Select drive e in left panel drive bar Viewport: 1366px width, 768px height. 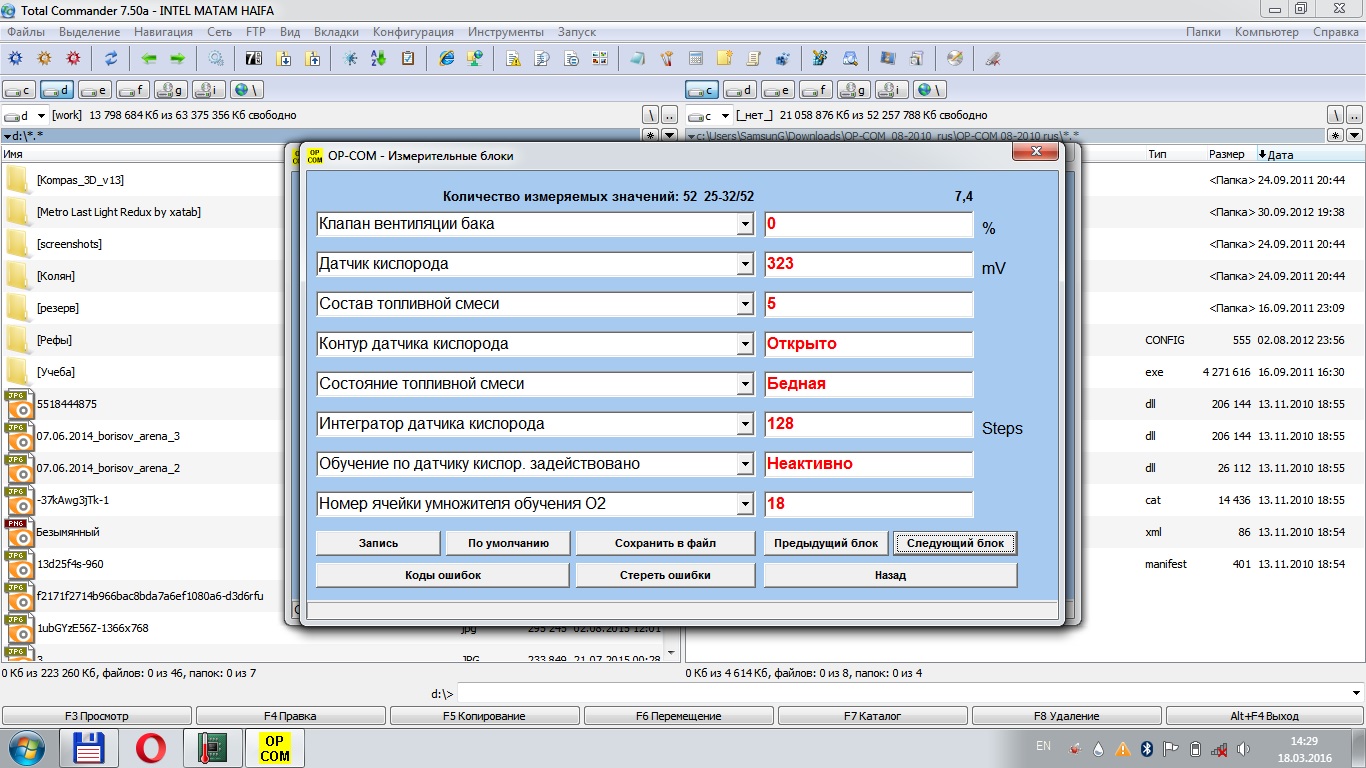click(95, 90)
